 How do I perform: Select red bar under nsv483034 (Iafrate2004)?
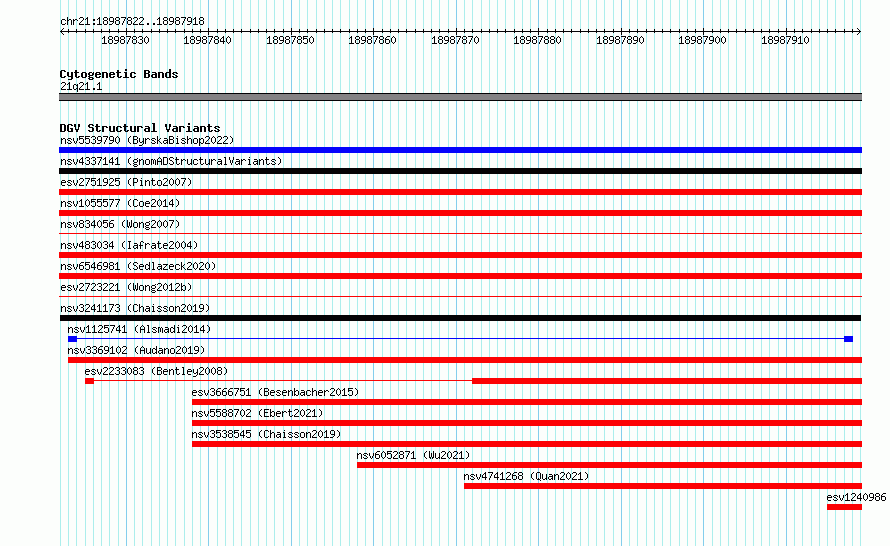coord(460,255)
